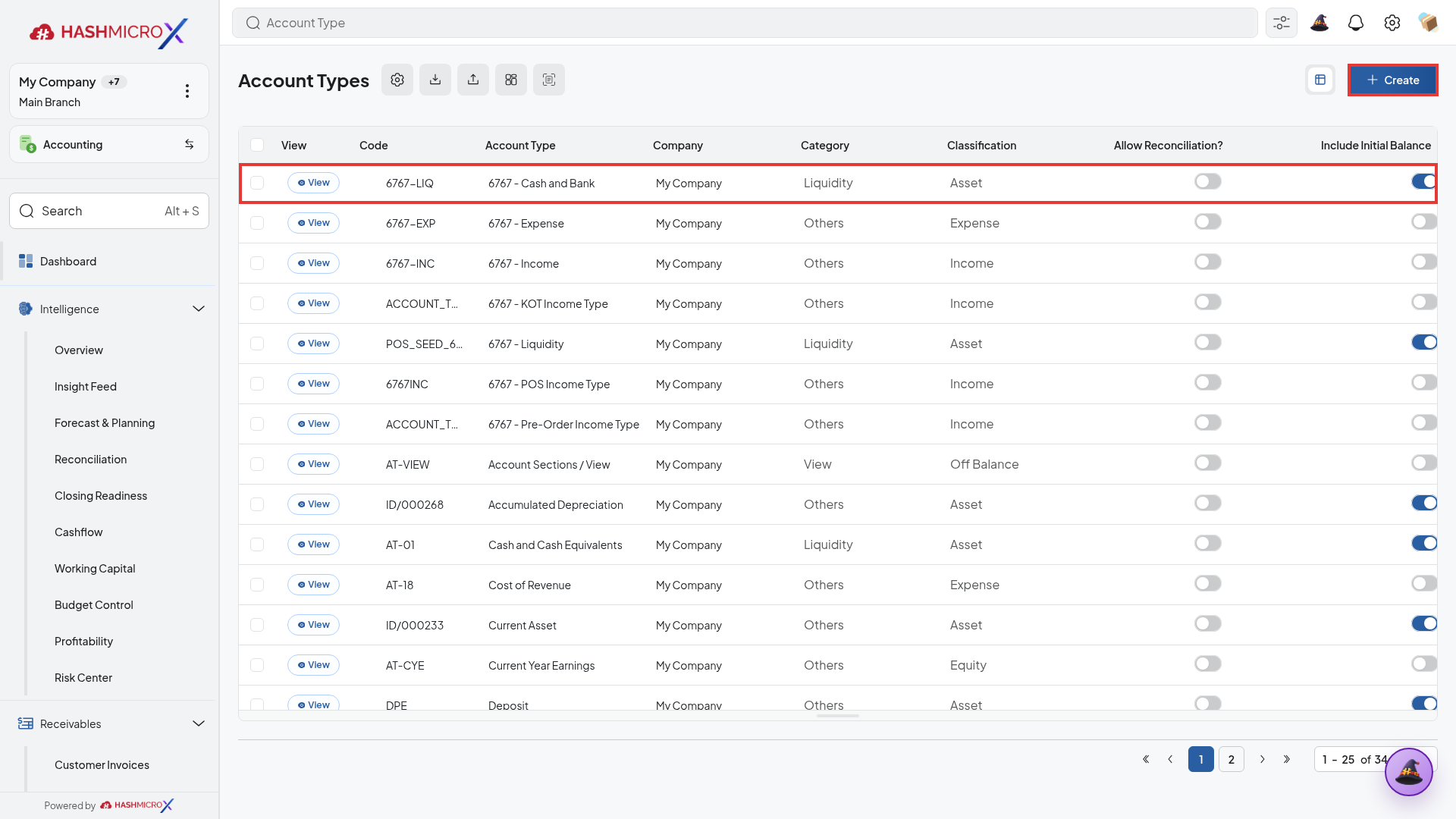Collapse the Intelligence section chevron
The image size is (1456, 819).
tap(199, 309)
